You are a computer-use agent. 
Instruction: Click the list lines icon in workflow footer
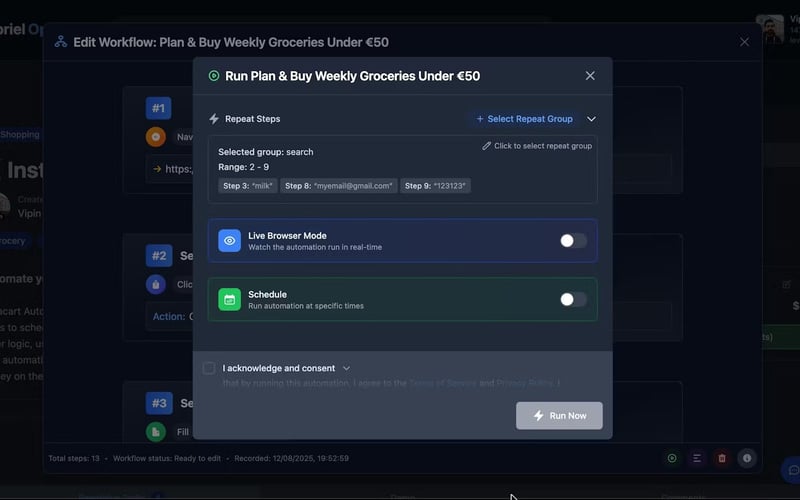pyautogui.click(x=697, y=458)
